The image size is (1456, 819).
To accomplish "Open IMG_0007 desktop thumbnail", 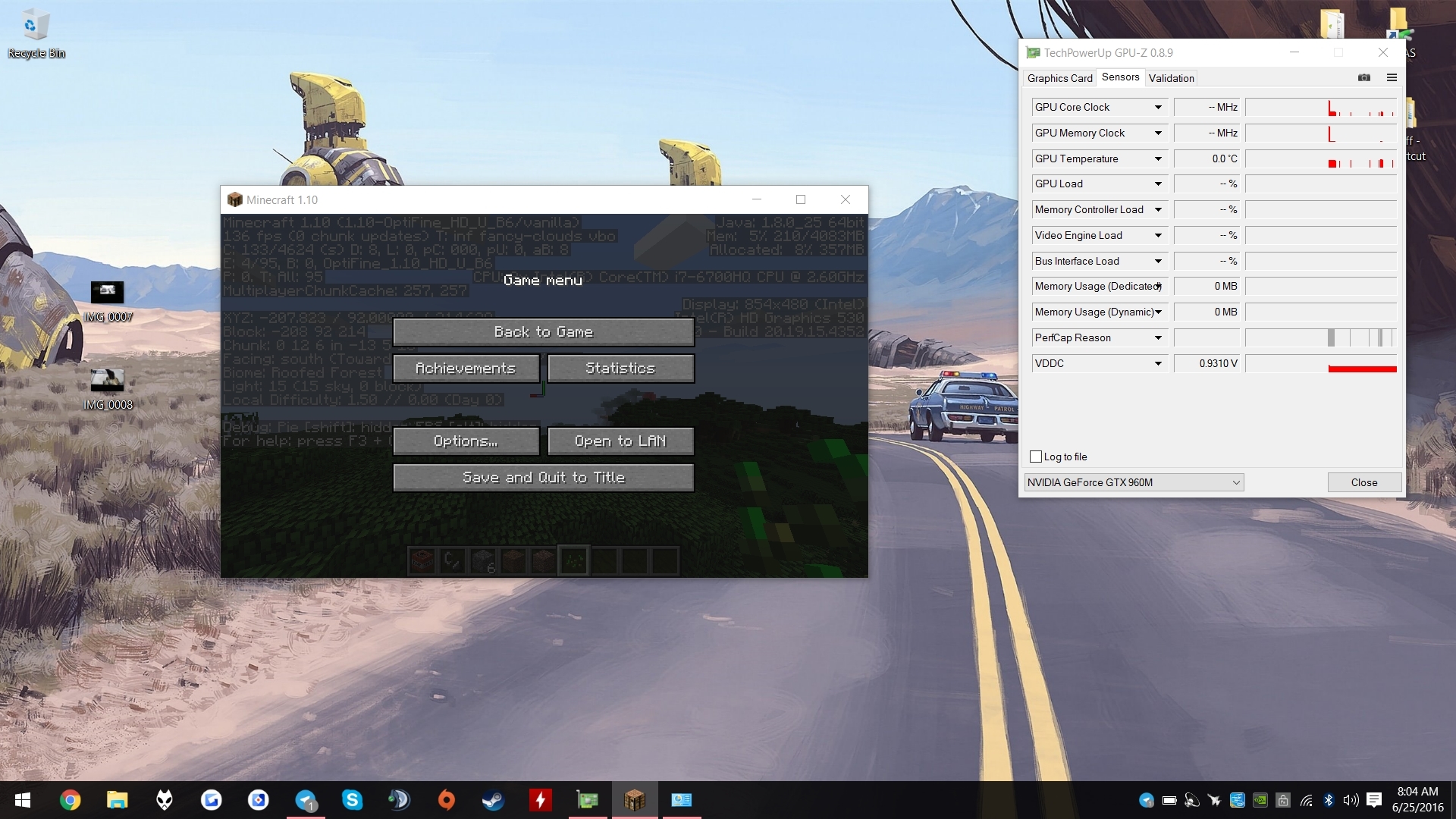I will click(x=108, y=293).
